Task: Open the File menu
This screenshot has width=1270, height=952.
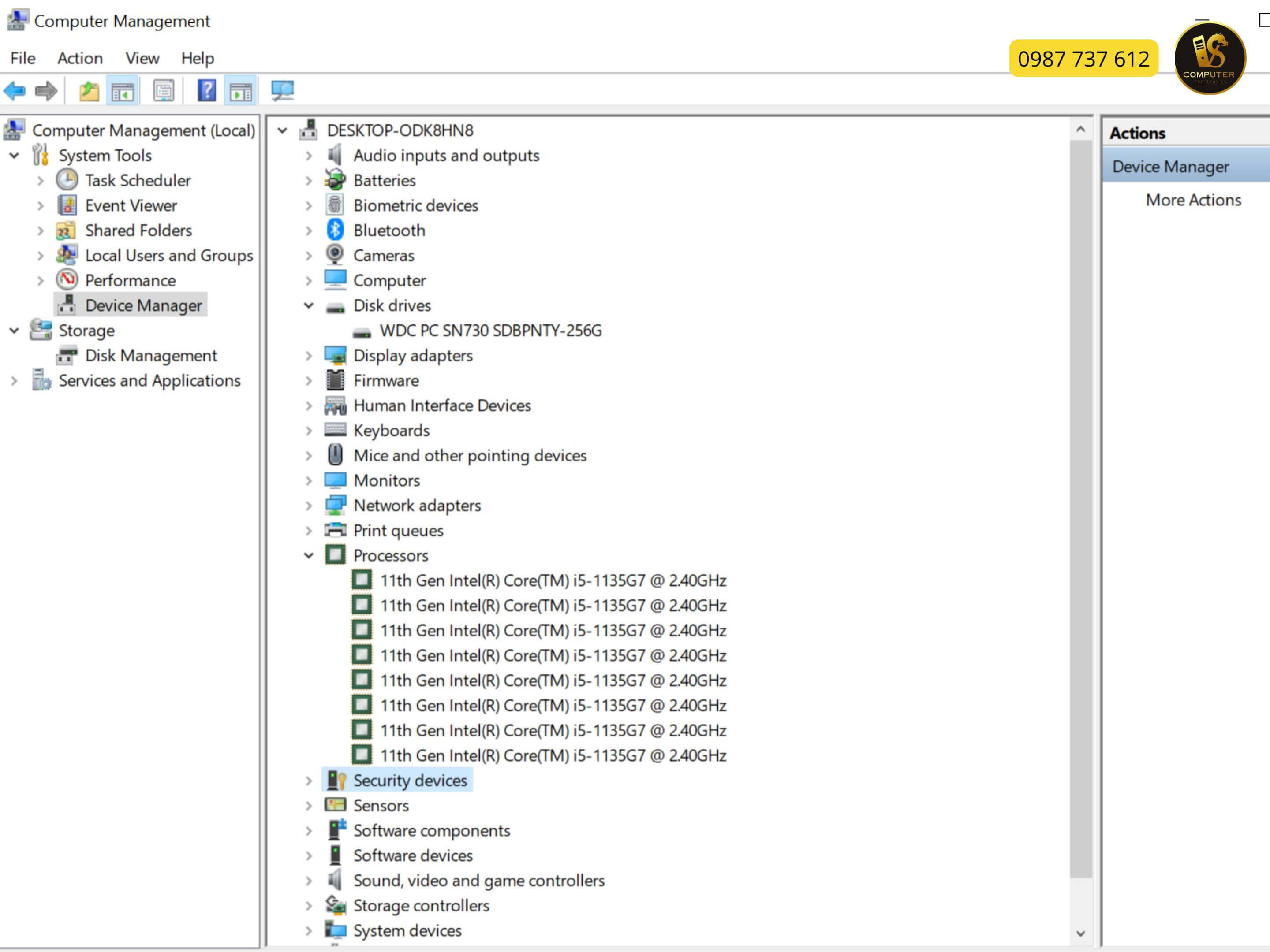Action: pyautogui.click(x=23, y=58)
